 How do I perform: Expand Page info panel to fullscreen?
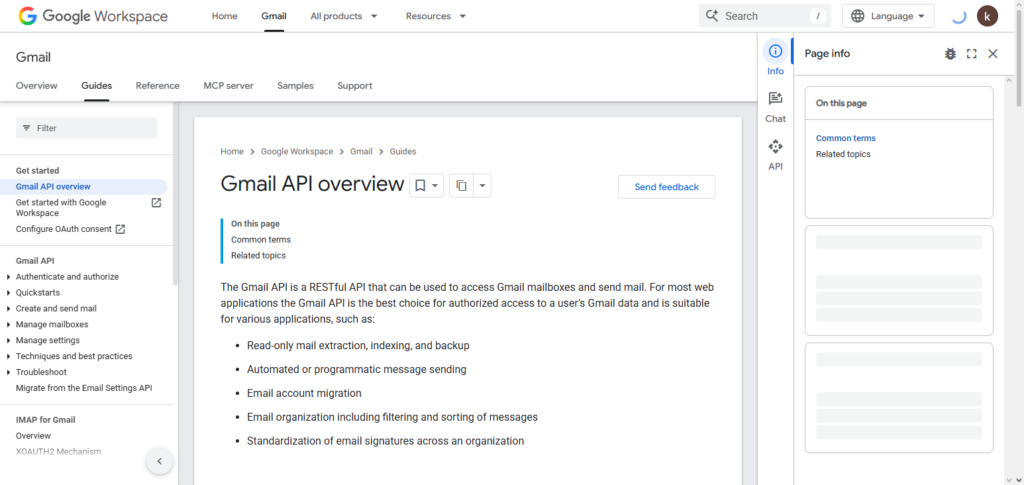(972, 54)
